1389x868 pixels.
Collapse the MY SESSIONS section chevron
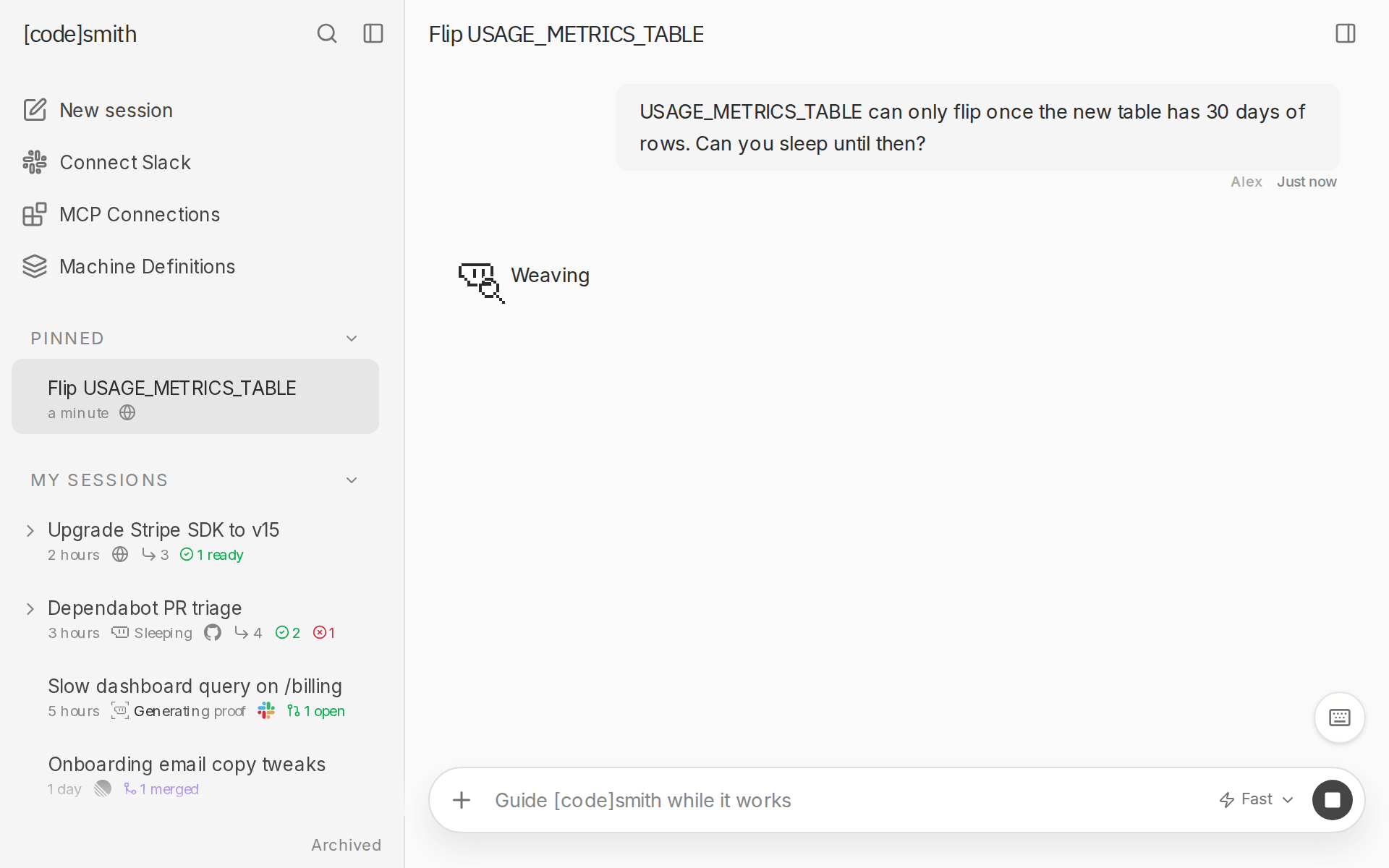click(352, 480)
